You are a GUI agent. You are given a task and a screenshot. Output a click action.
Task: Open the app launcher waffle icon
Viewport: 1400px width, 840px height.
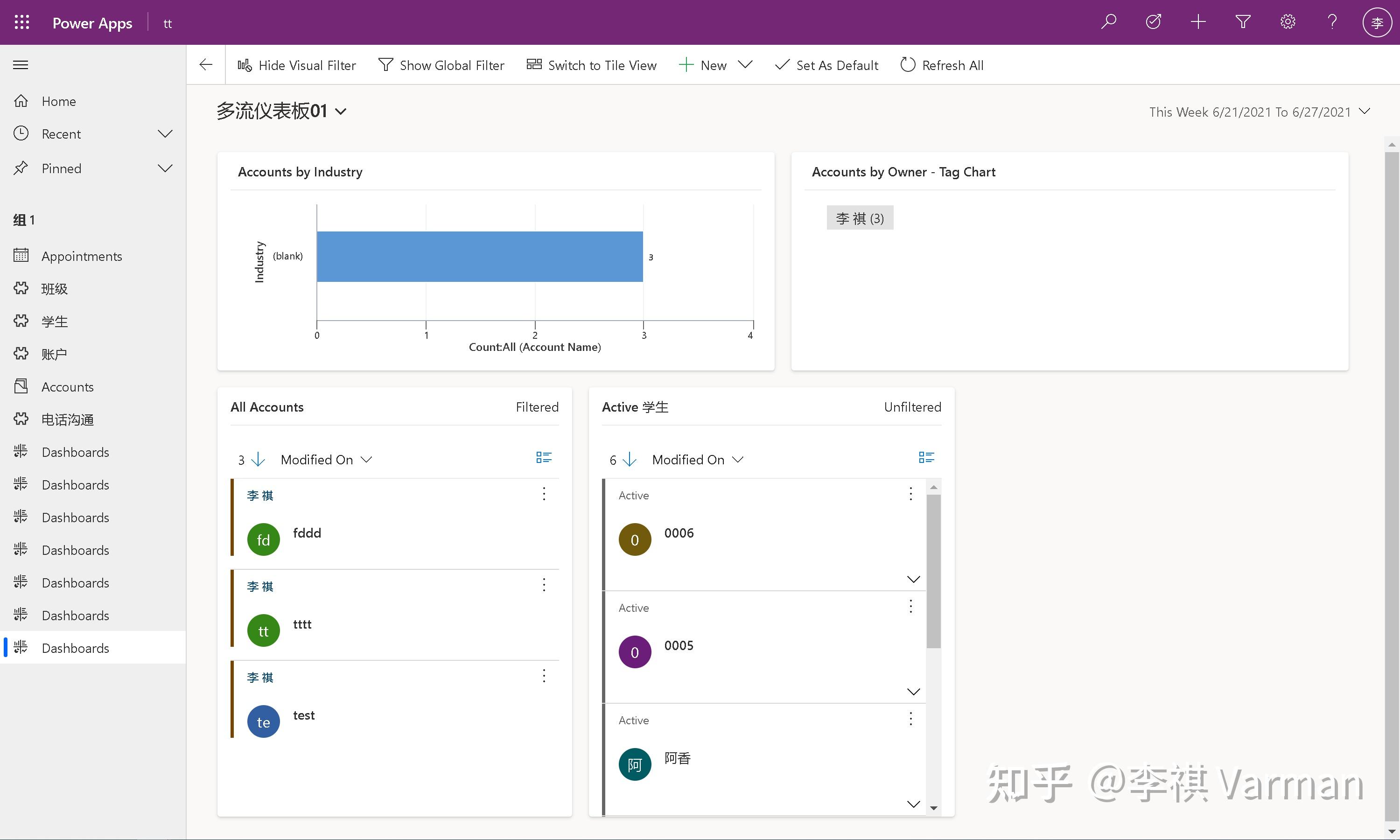pyautogui.click(x=21, y=23)
